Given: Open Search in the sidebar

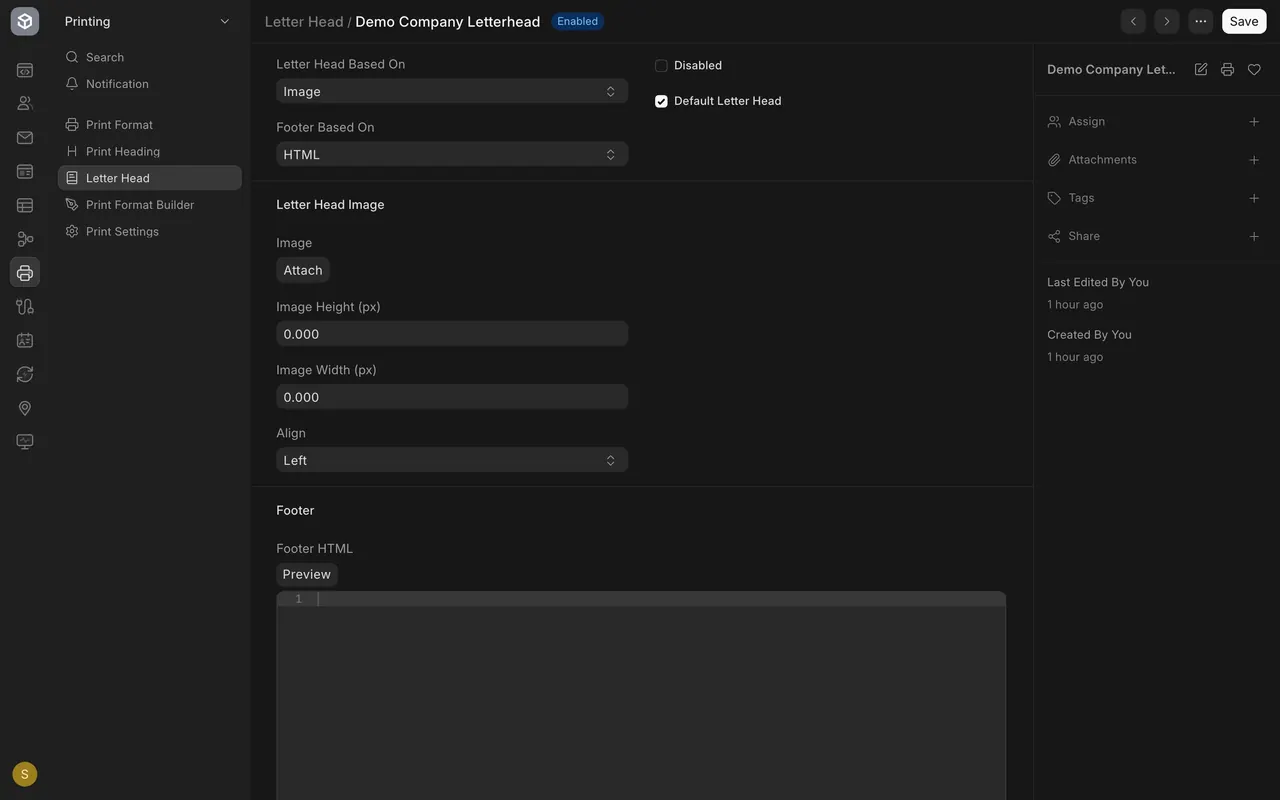Looking at the screenshot, I should coord(150,57).
